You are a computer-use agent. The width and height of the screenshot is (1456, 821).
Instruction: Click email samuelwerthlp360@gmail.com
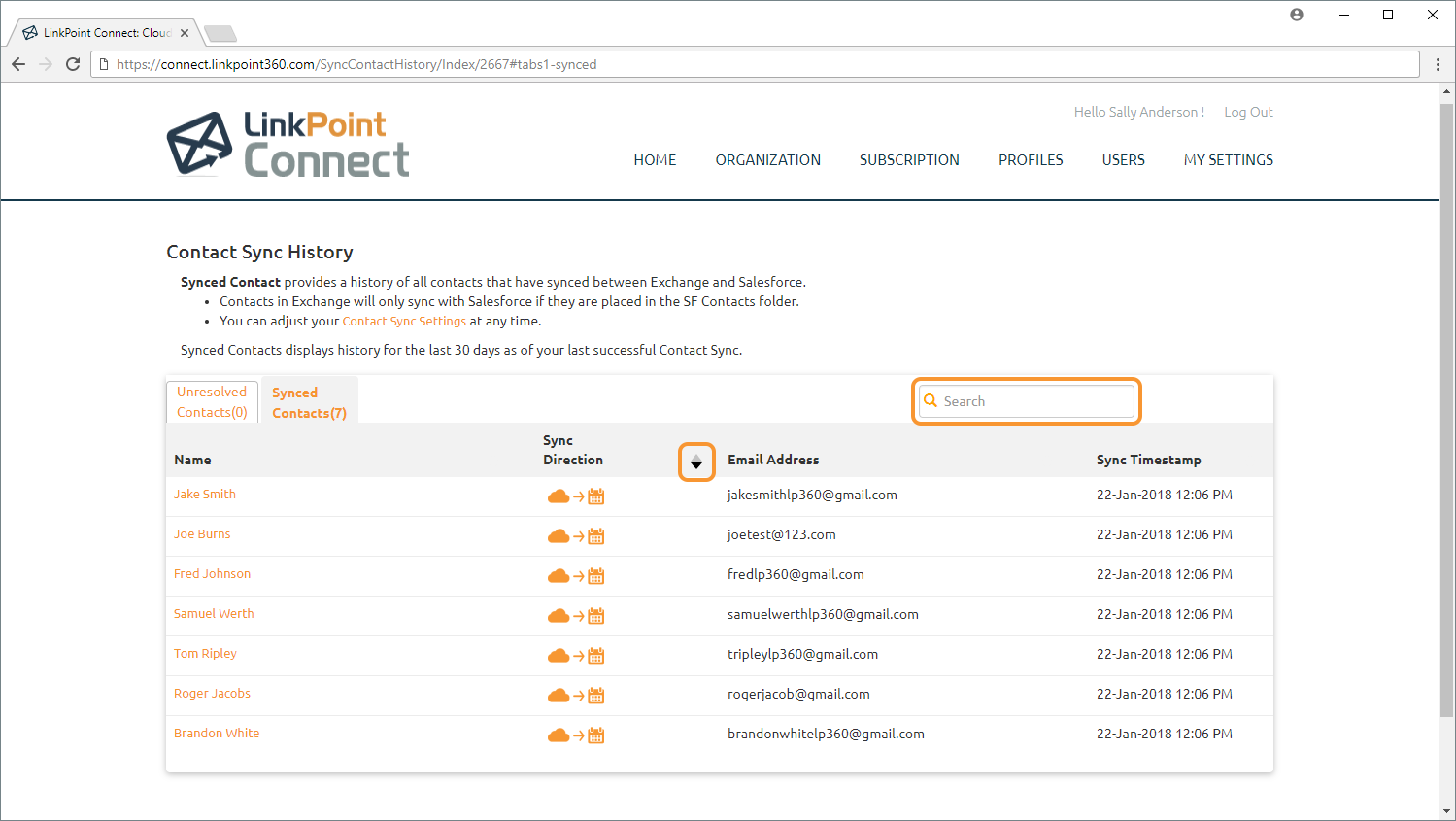point(823,615)
